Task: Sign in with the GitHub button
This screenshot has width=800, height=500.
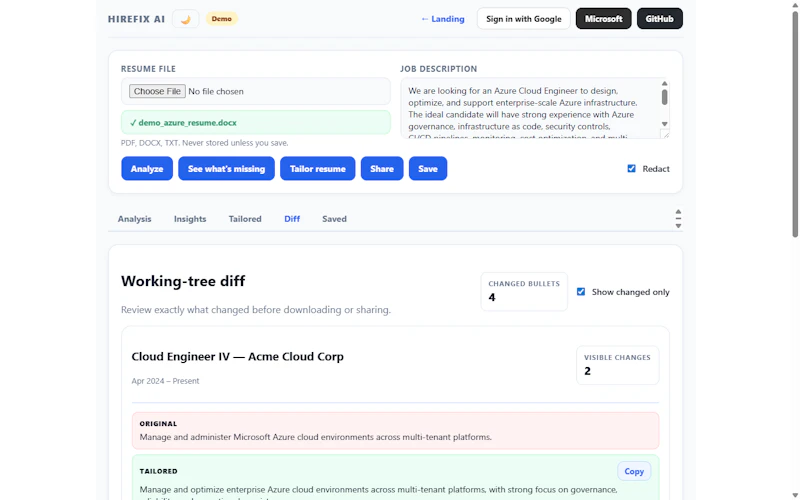Action: 660,19
